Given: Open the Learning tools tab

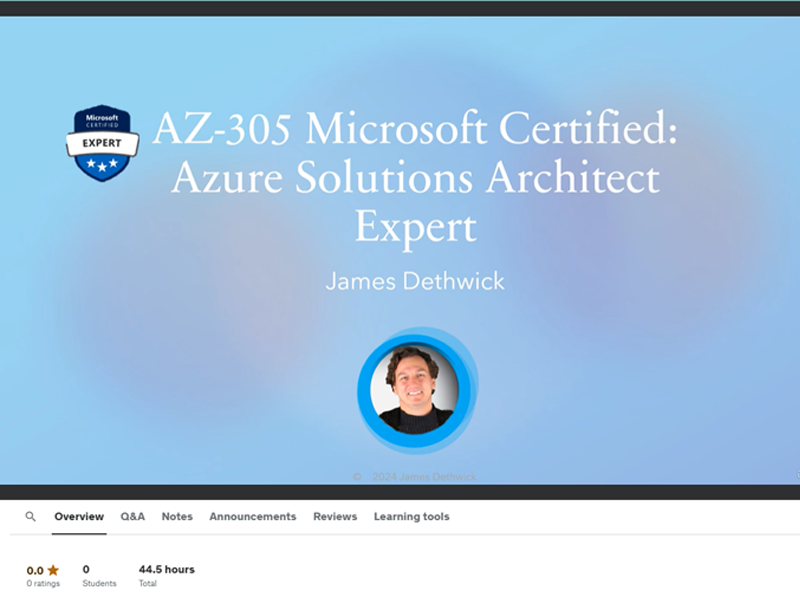Looking at the screenshot, I should pos(411,517).
